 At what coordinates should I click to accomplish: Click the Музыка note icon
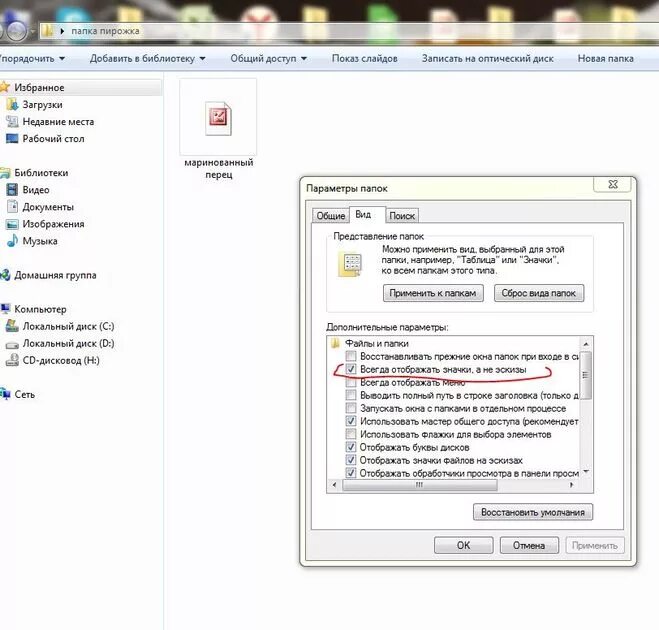pos(13,241)
